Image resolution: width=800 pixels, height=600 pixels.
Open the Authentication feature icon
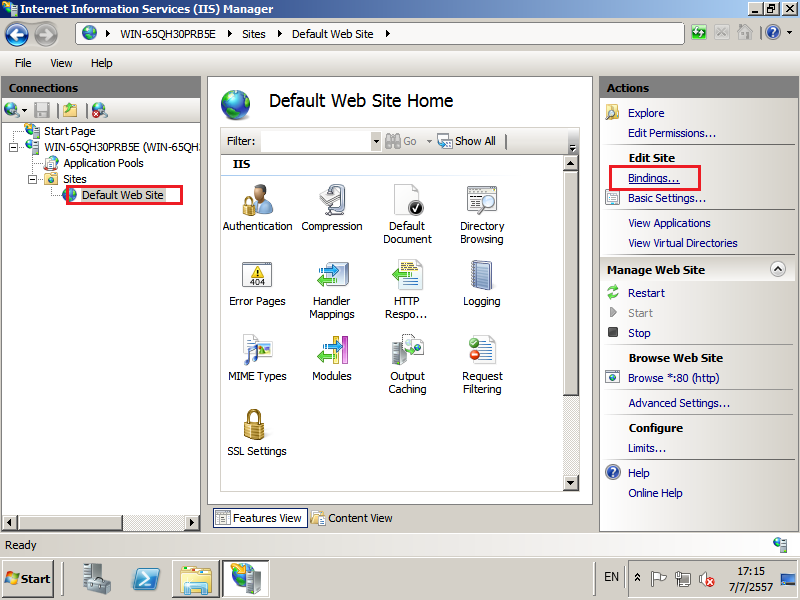coord(257,200)
